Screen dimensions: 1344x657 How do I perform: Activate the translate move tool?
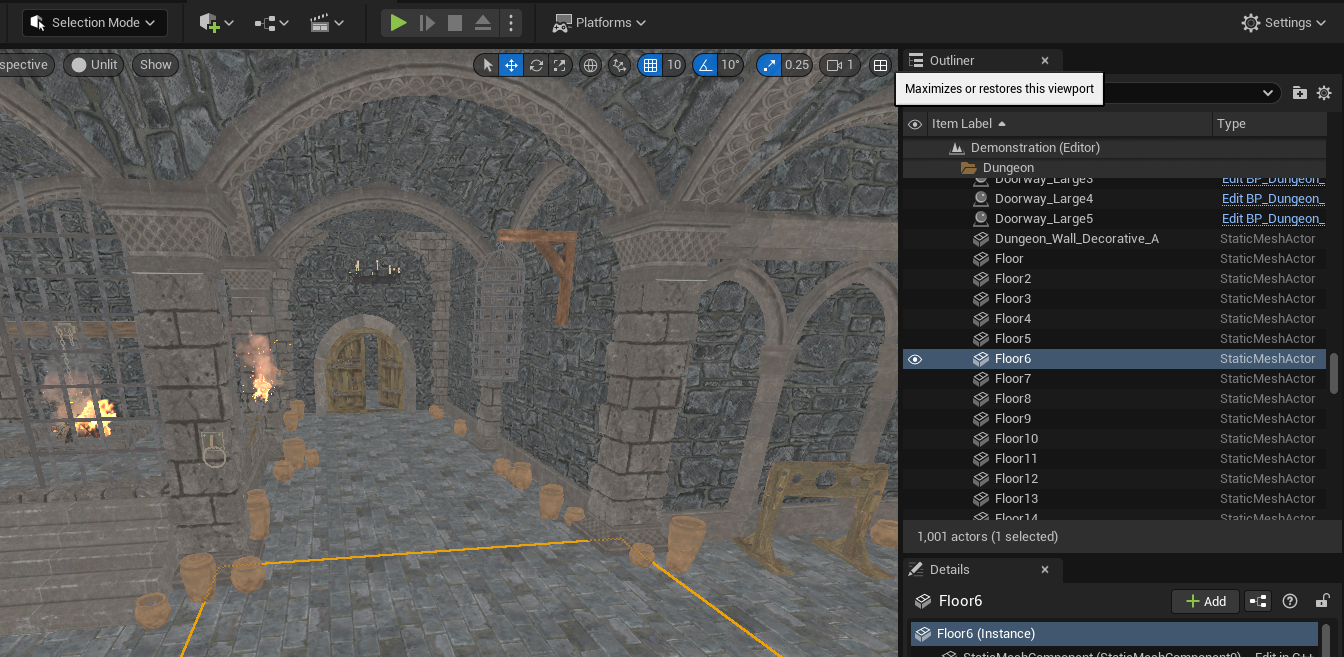pyautogui.click(x=511, y=65)
